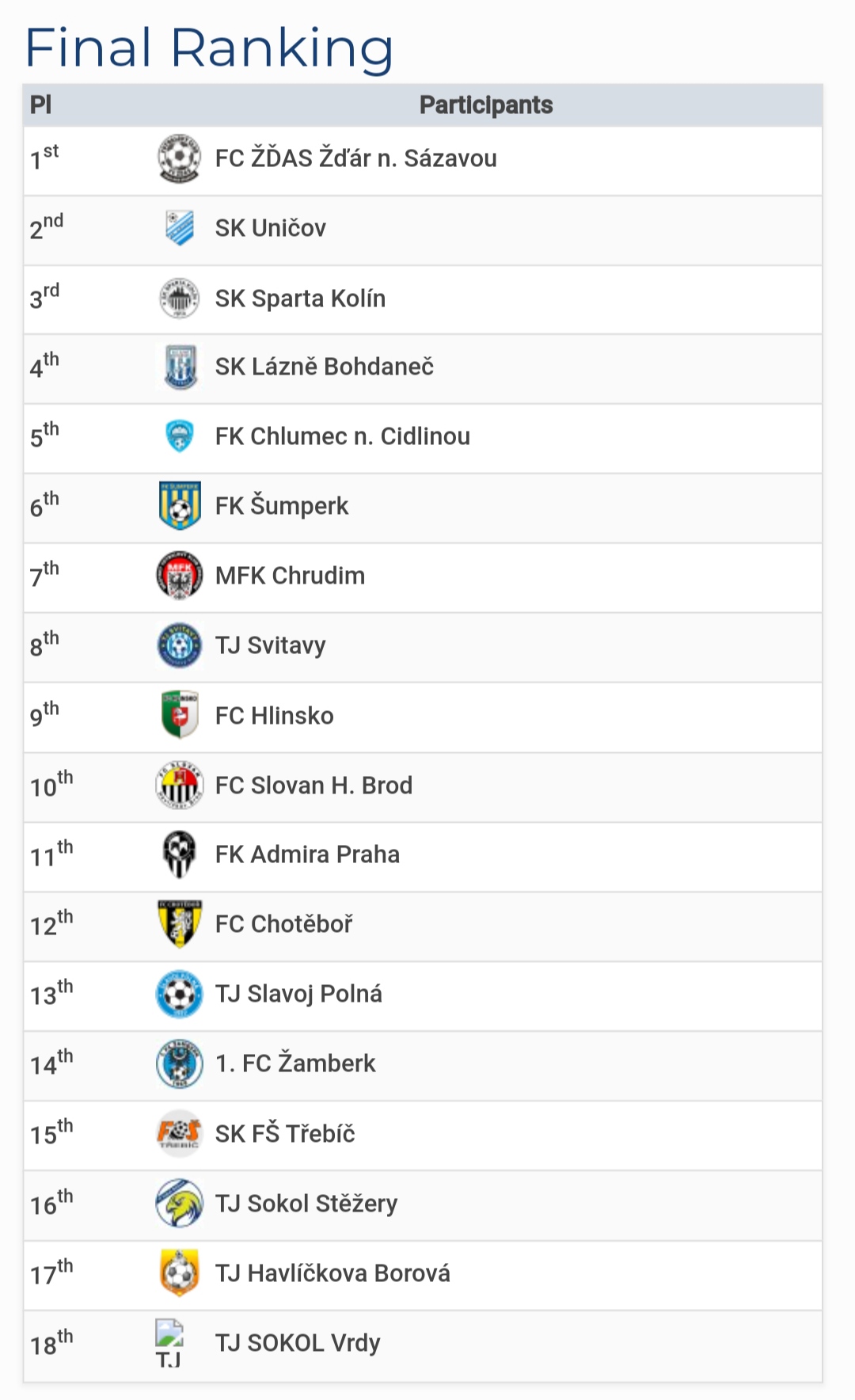
Task: Click the Pl column header
Action: tap(40, 105)
